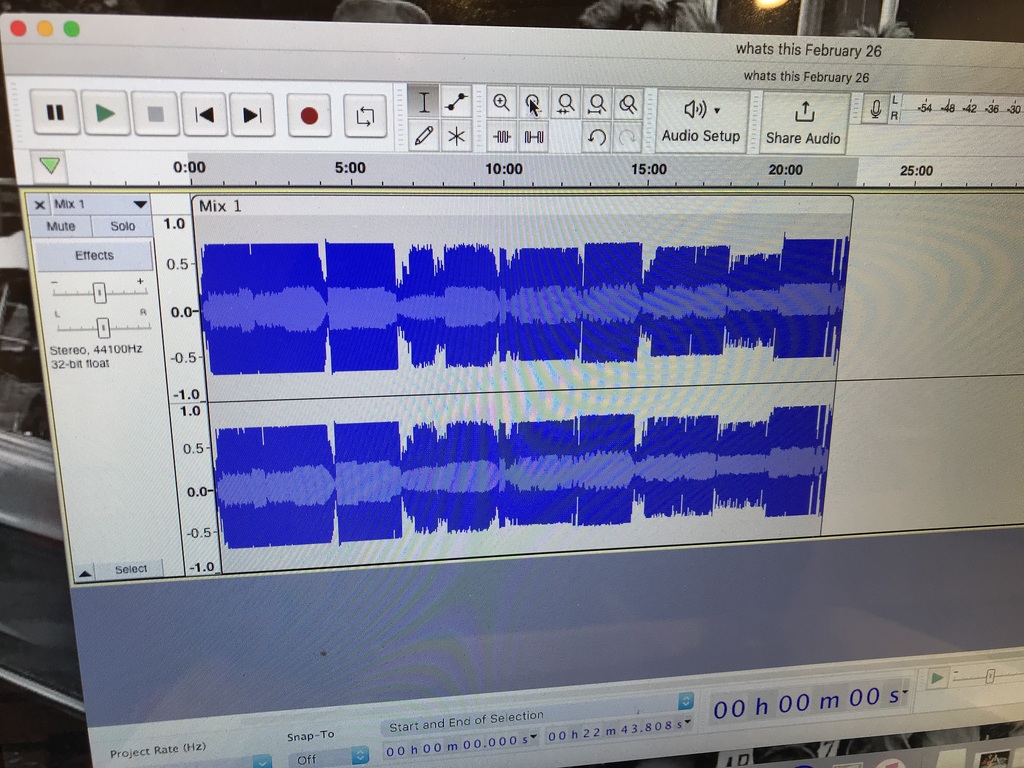Screen dimensions: 1024x768
Task: Click the Share Audio button
Action: [803, 123]
